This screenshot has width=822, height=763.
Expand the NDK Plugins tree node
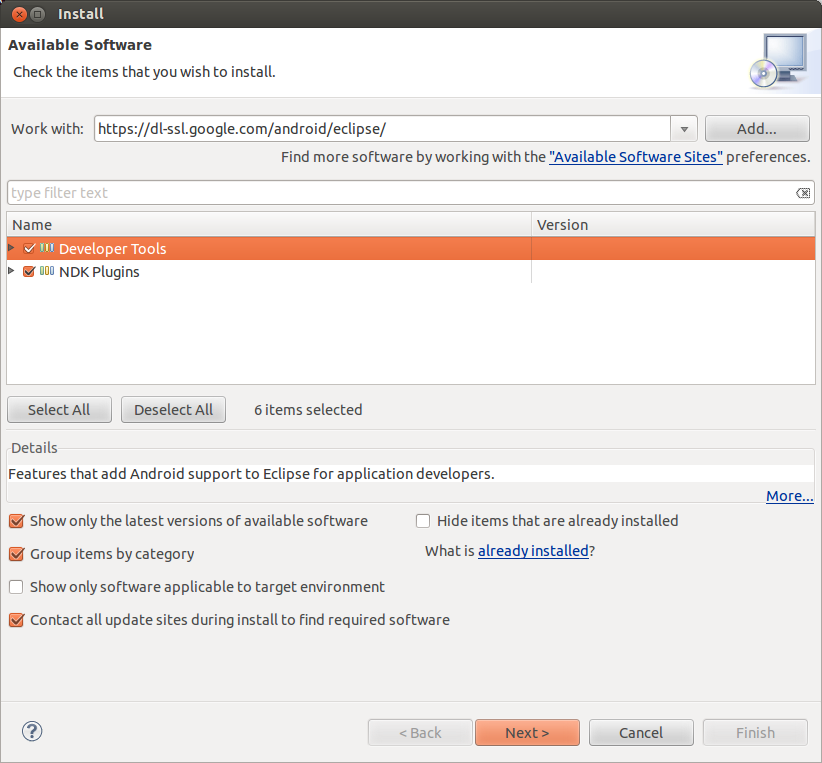point(12,272)
